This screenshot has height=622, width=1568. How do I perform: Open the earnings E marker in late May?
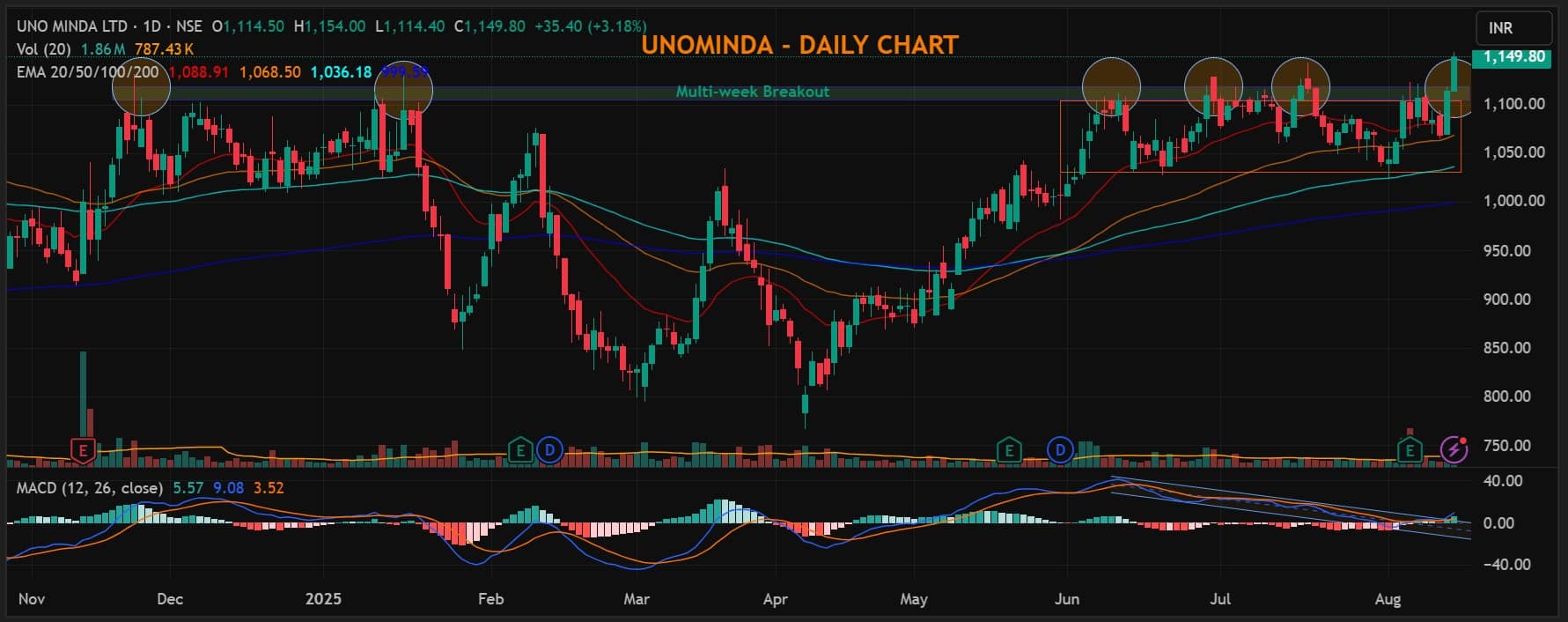1009,451
